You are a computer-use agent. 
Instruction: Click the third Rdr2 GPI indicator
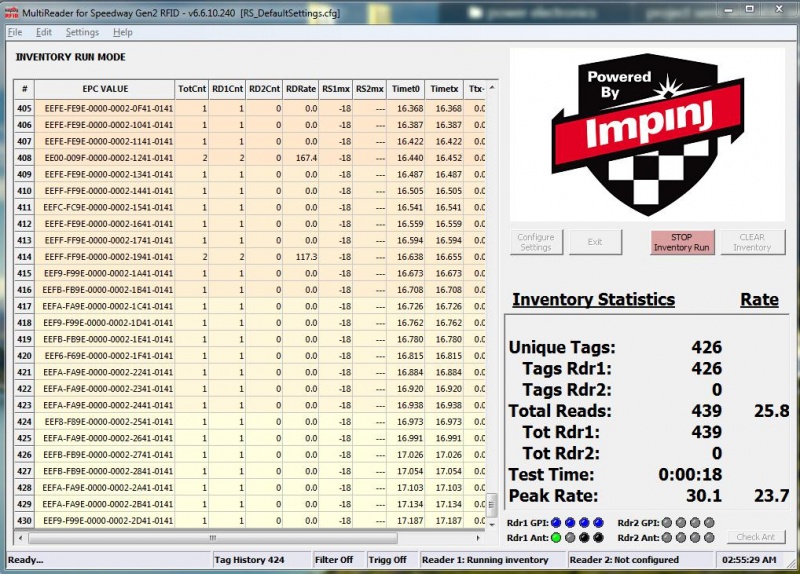pos(695,522)
